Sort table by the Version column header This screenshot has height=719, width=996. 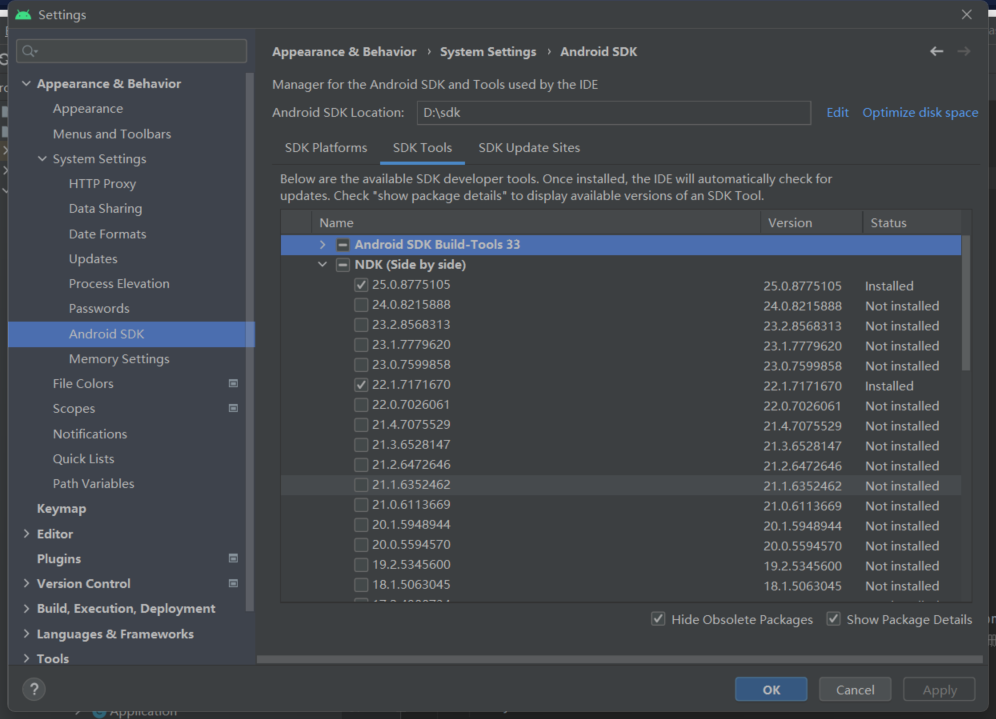(x=811, y=223)
